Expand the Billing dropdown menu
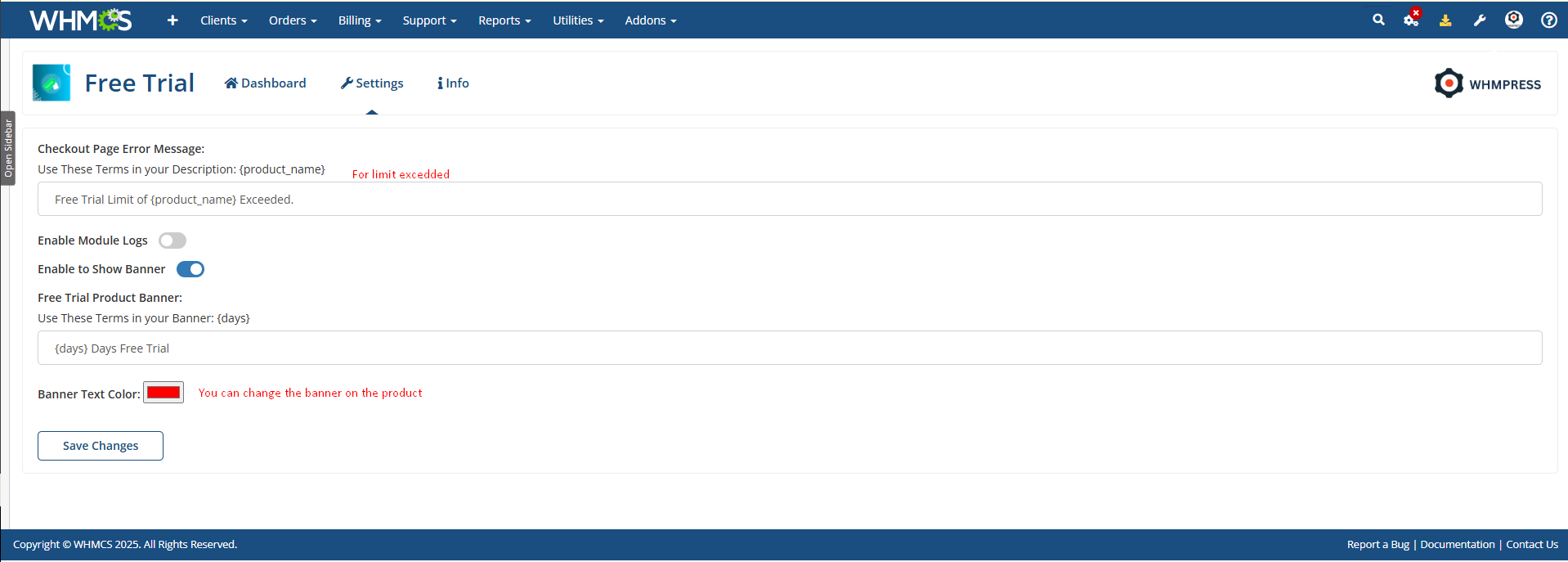 pos(360,20)
